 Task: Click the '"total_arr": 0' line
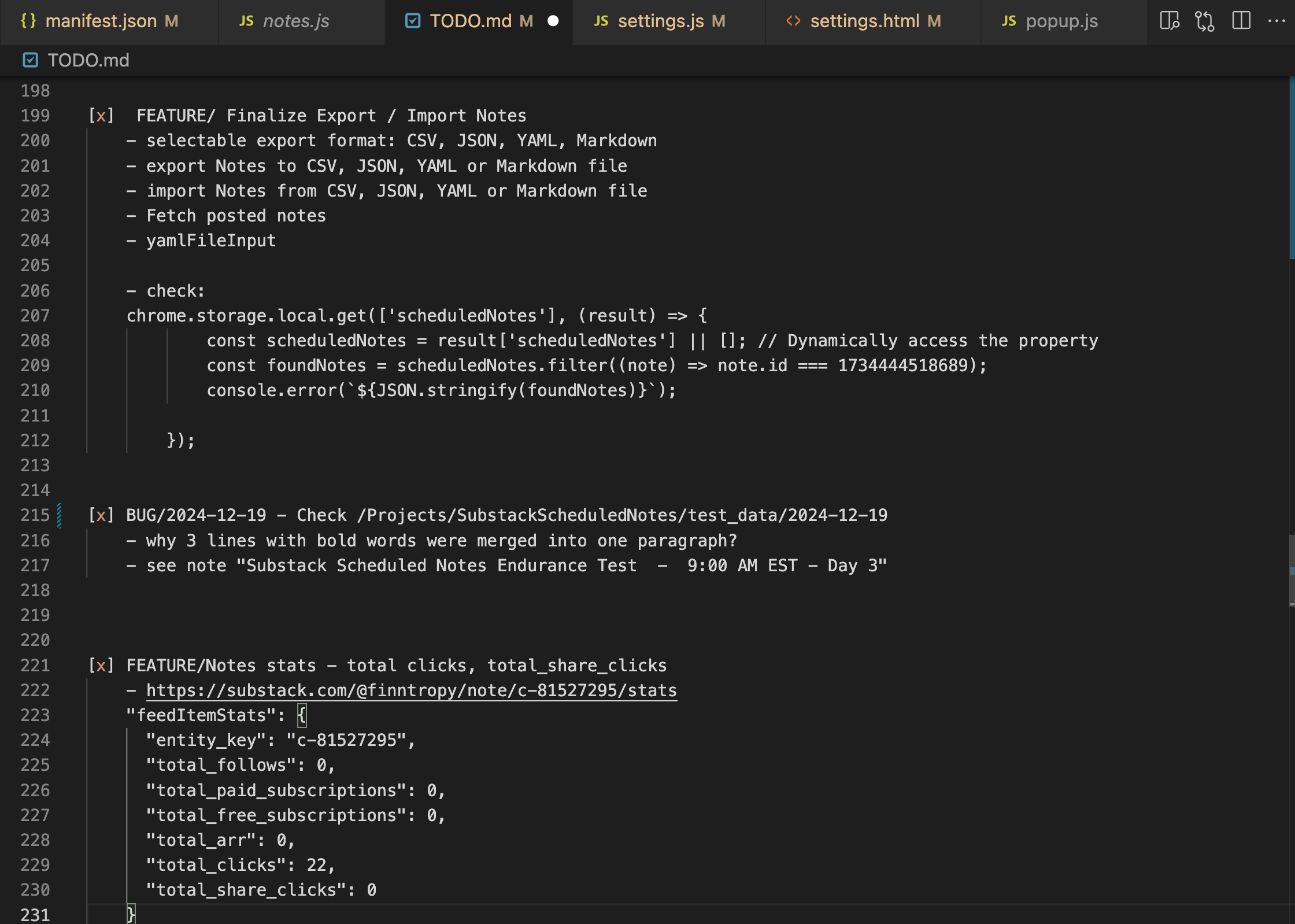point(220,840)
